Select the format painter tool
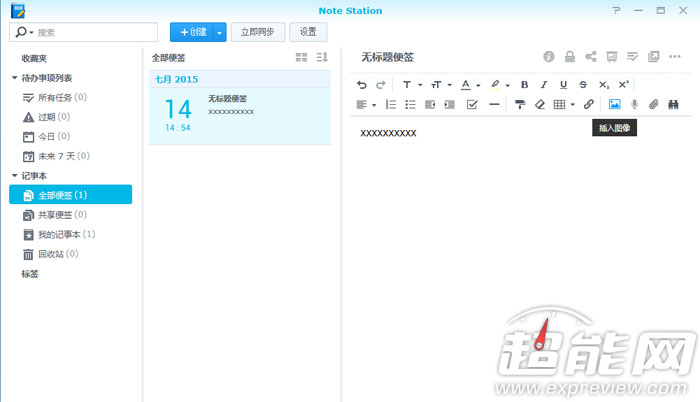700x402 pixels. tap(520, 105)
